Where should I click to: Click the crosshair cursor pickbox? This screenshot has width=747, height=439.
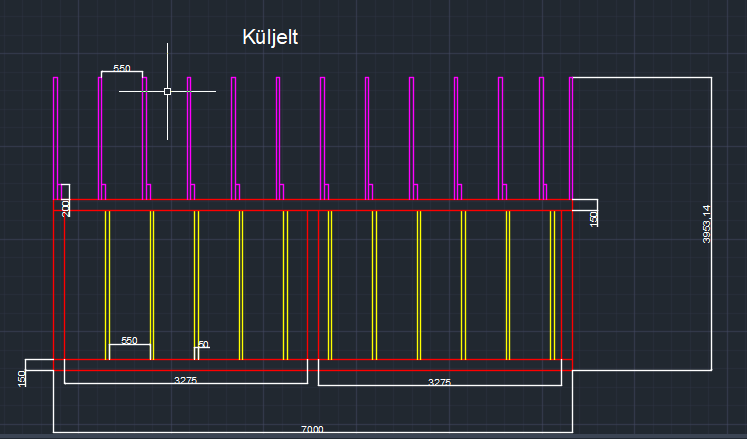pos(167,91)
